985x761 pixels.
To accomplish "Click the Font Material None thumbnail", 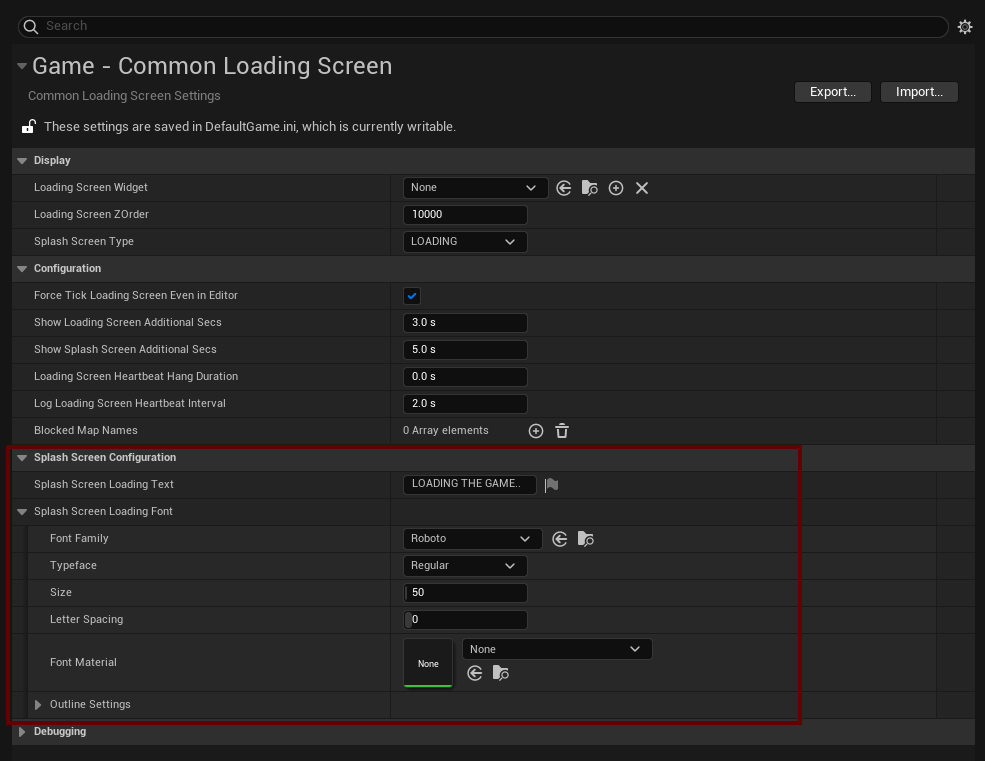I will (428, 663).
